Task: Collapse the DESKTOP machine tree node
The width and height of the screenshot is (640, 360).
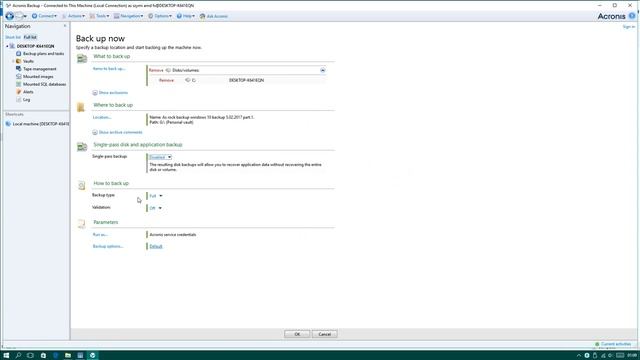Action: 7,47
